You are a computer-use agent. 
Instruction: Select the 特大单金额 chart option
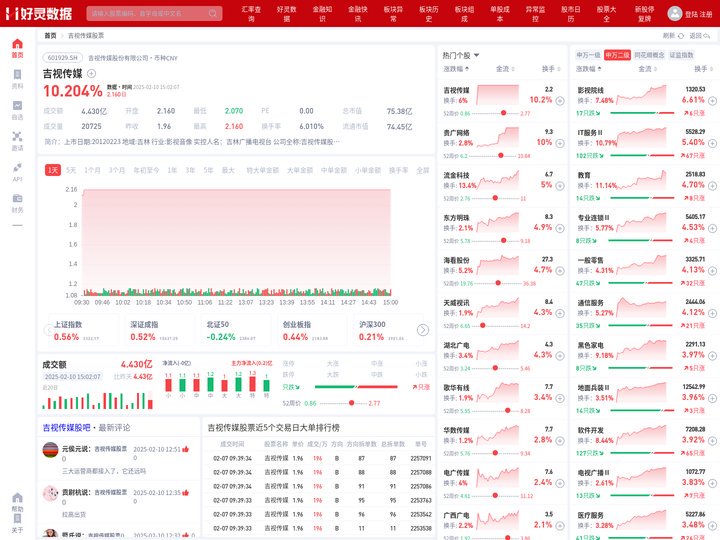pyautogui.click(x=262, y=170)
